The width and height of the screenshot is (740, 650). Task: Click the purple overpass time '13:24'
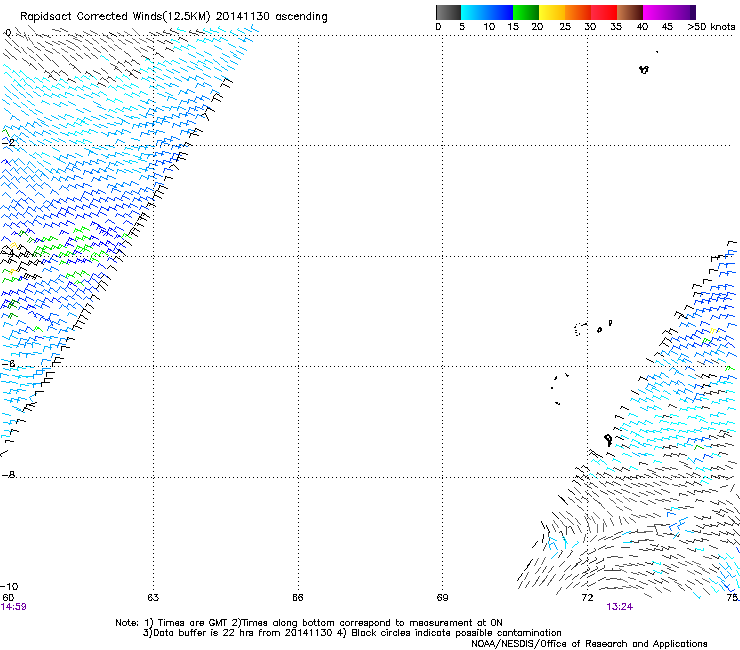pos(620,607)
